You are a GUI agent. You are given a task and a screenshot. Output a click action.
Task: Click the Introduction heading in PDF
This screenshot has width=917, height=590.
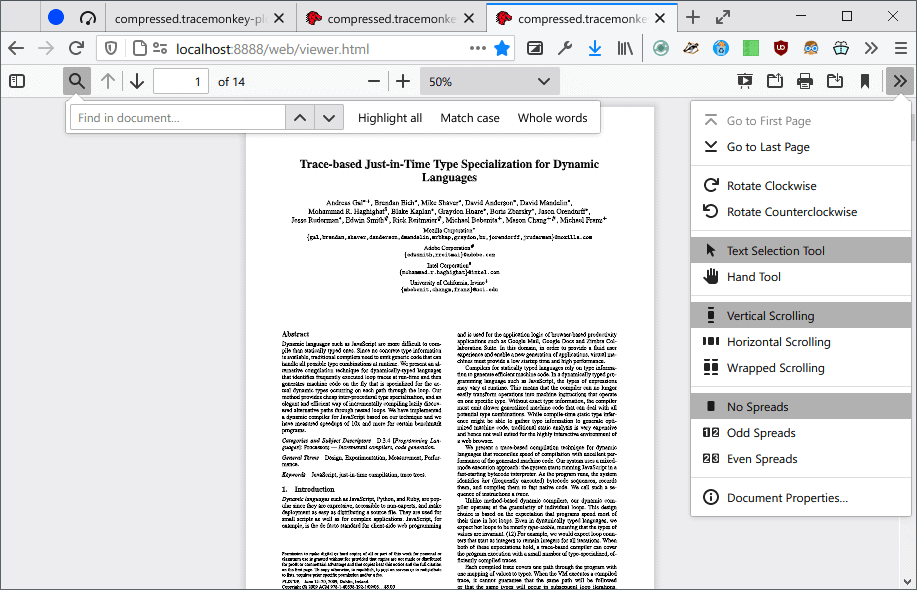(x=308, y=489)
